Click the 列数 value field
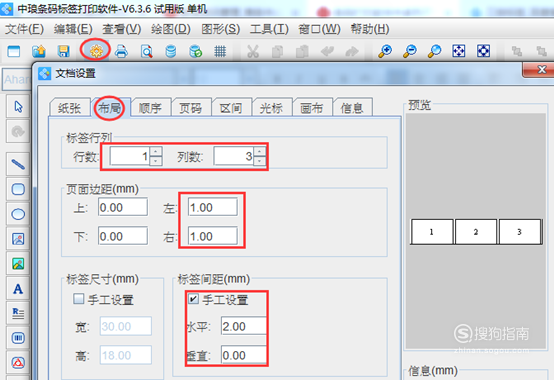The width and height of the screenshot is (554, 380). 234,156
